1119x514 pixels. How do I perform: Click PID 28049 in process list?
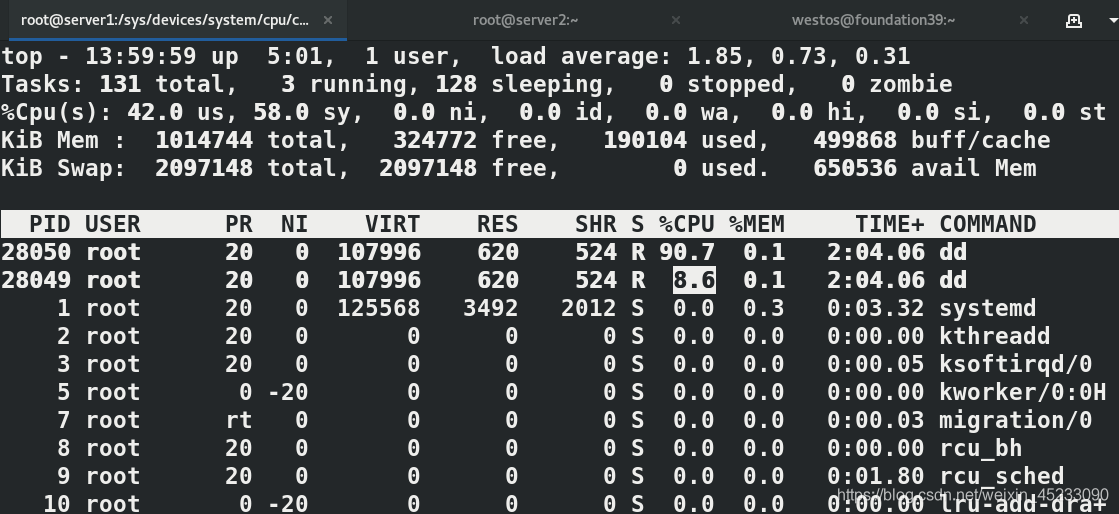(x=36, y=280)
